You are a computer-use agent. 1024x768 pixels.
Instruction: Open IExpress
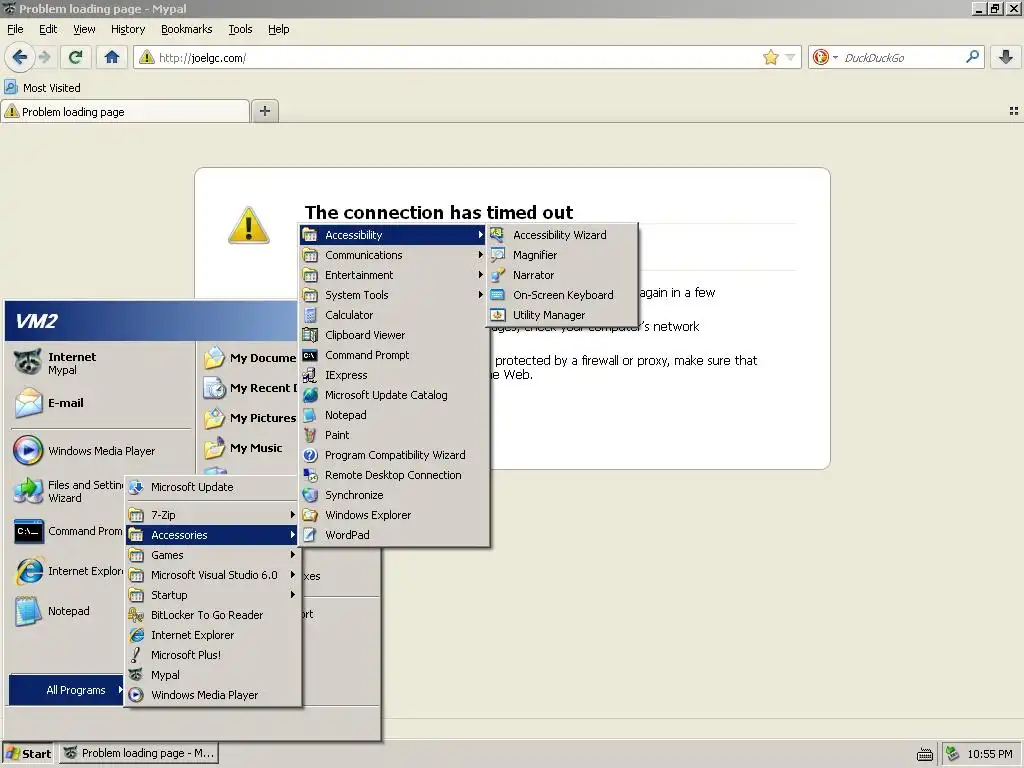(x=394, y=375)
